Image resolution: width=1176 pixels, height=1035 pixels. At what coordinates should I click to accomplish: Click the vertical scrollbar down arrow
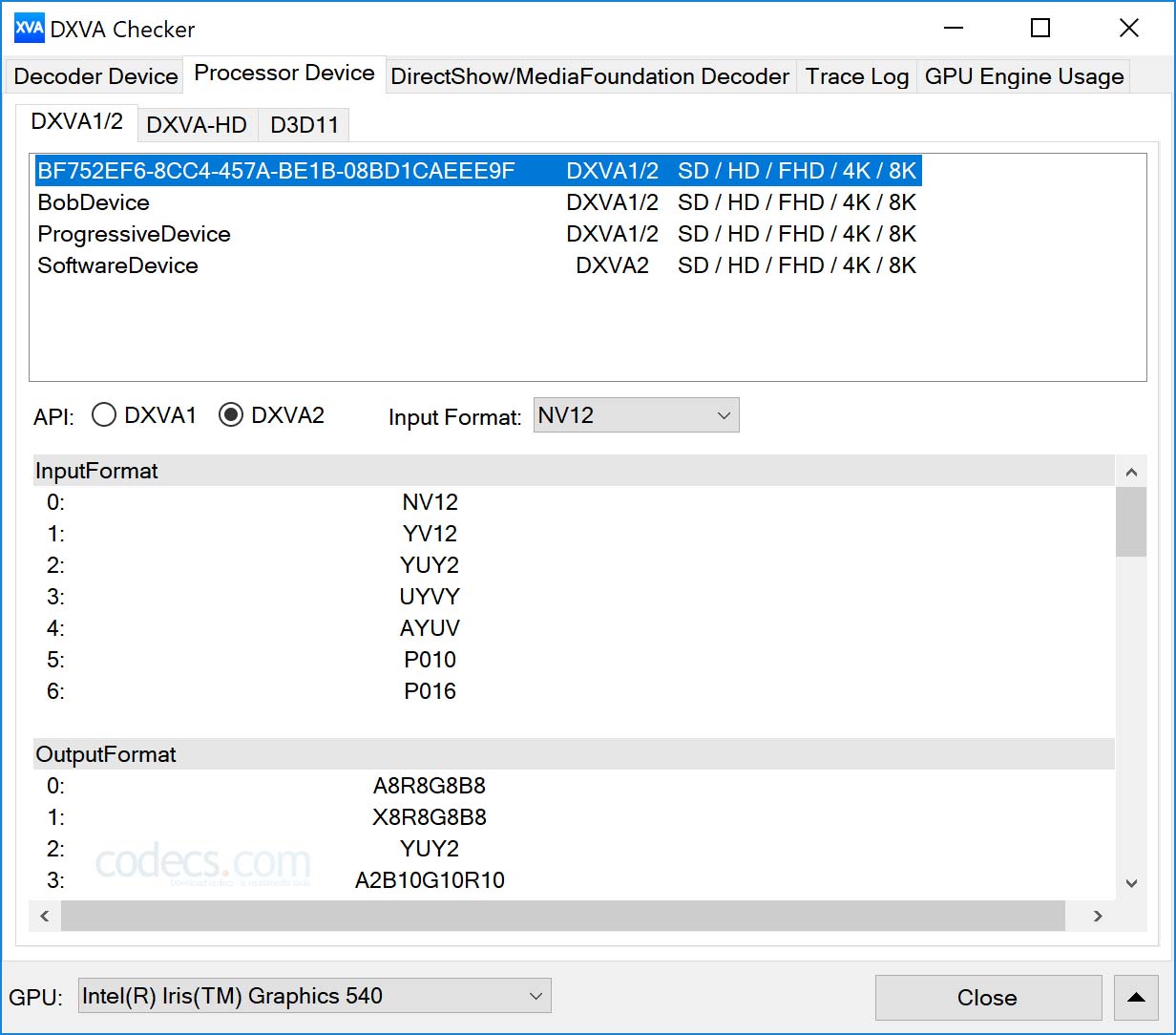pyautogui.click(x=1131, y=883)
